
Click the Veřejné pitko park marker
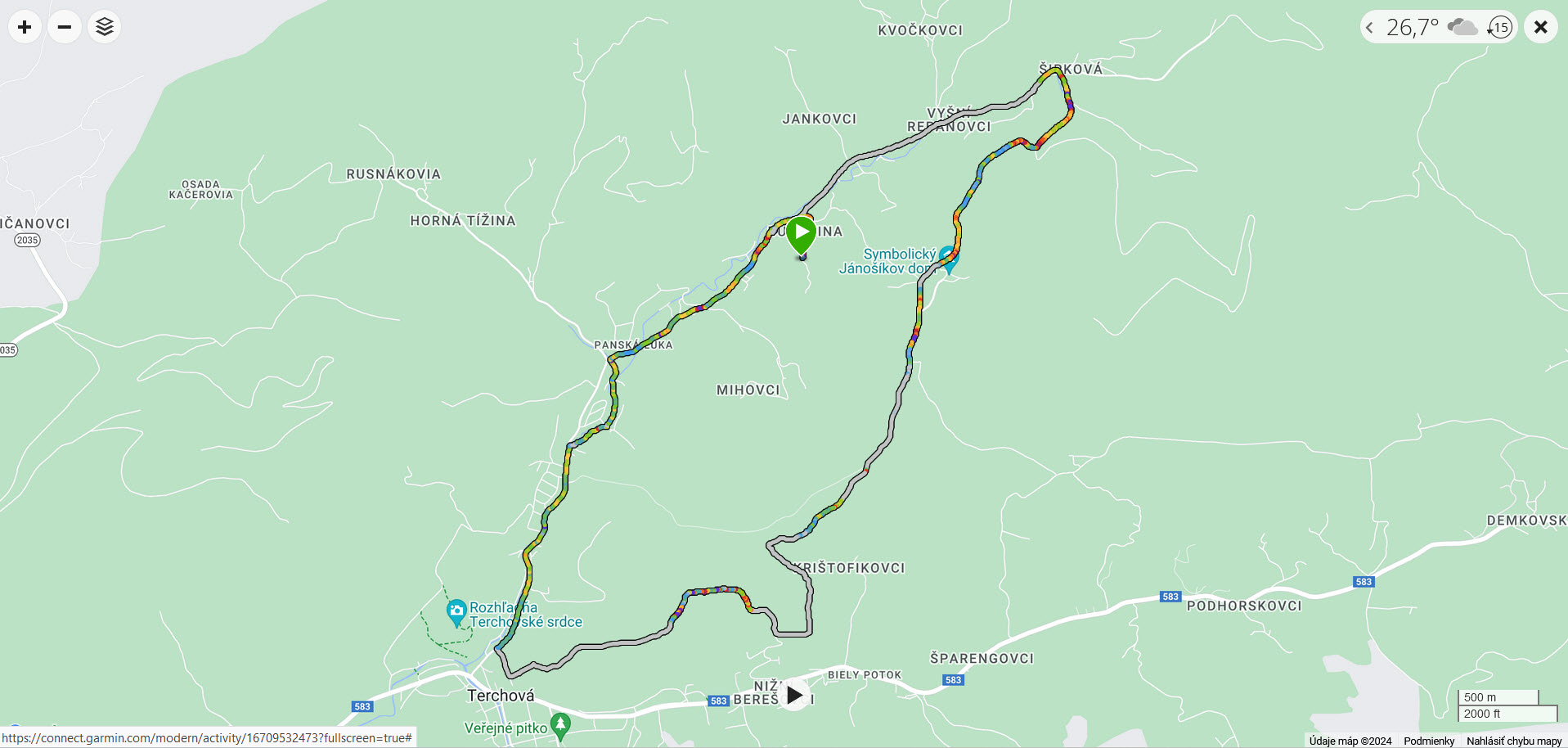(x=560, y=727)
